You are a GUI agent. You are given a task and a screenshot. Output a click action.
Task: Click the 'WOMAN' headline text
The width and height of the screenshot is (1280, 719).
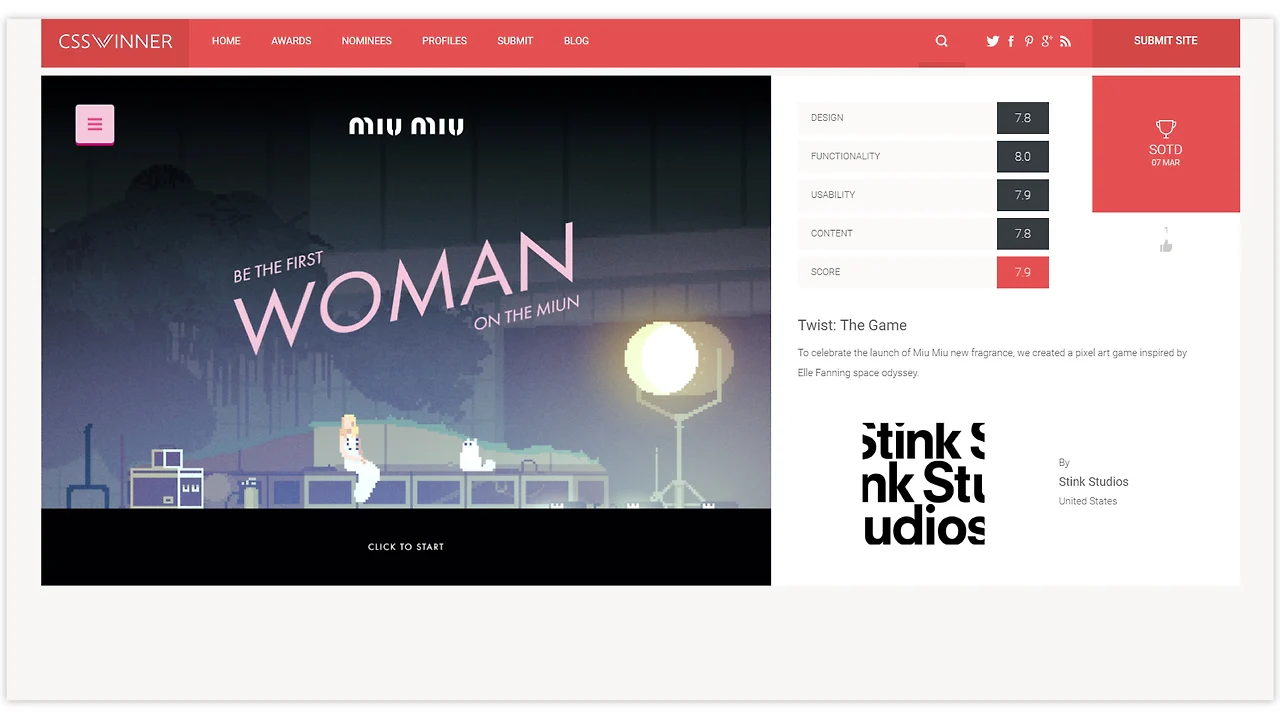coord(405,288)
